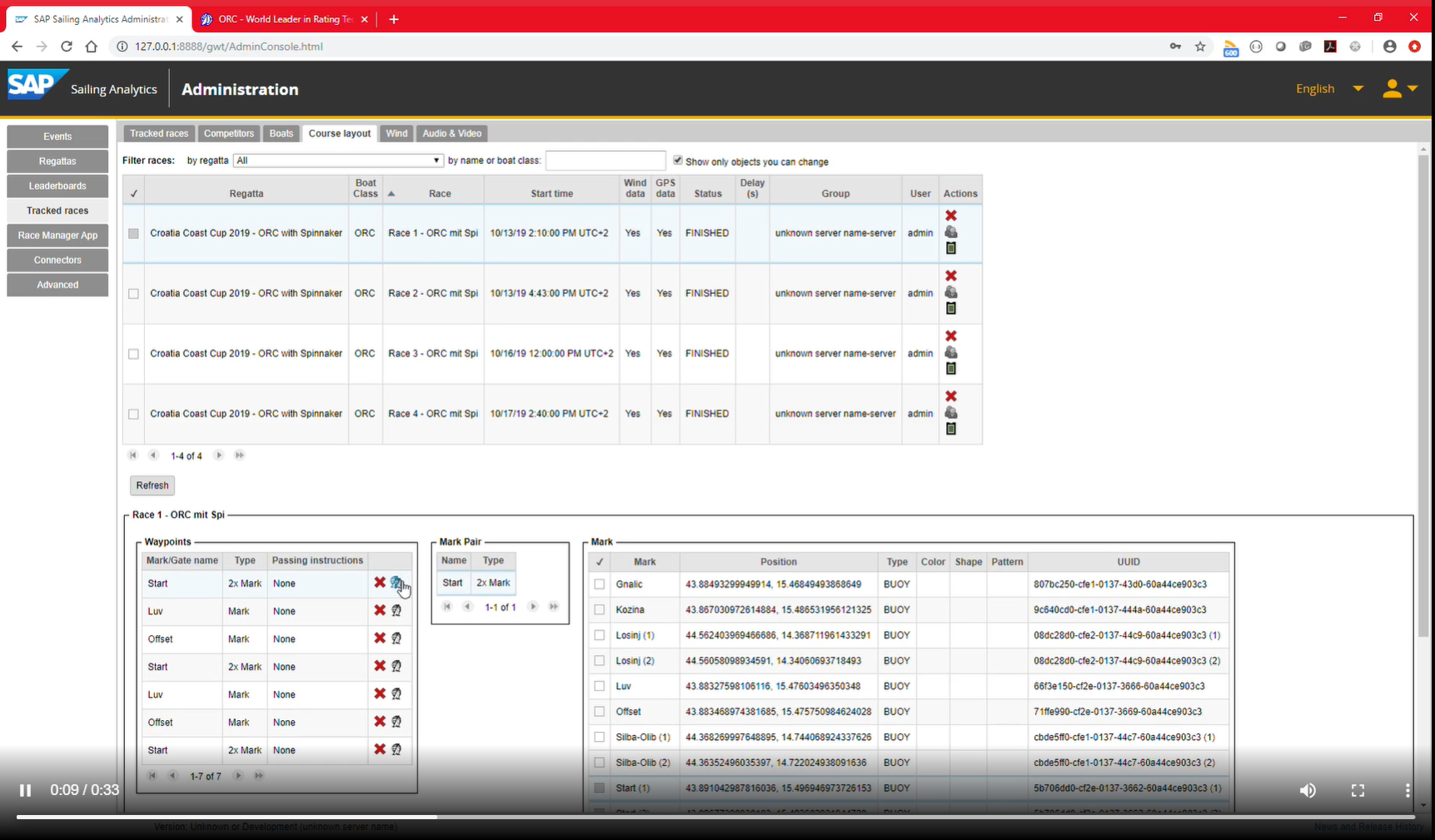
Task: Open the user account dropdown
Action: [1400, 88]
